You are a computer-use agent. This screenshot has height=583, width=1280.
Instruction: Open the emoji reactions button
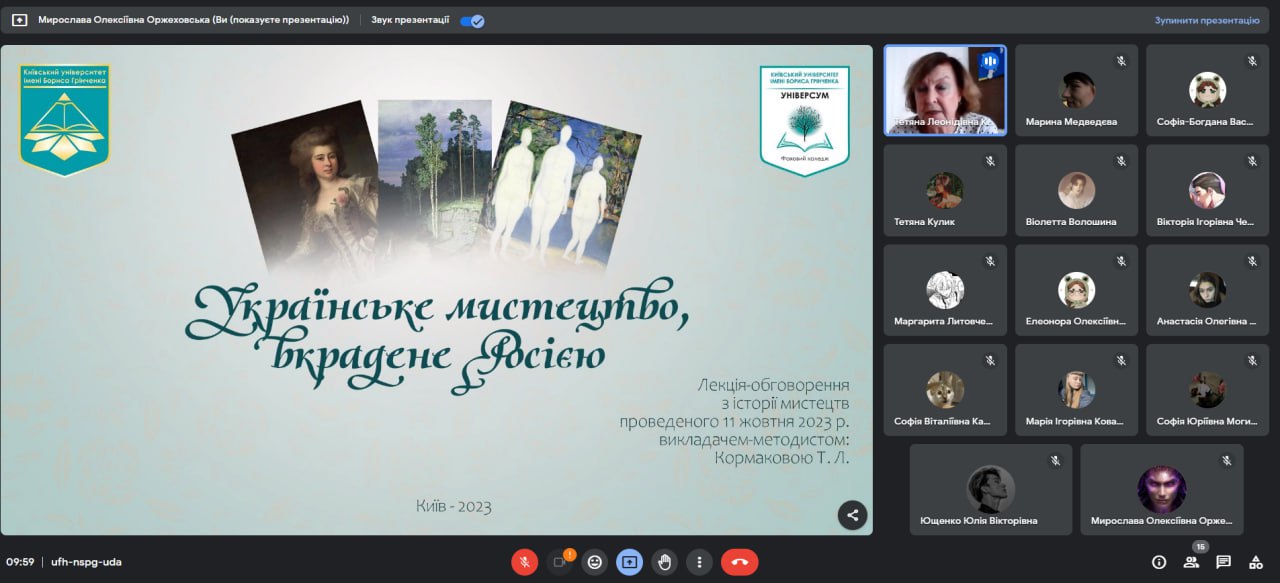coord(595,562)
